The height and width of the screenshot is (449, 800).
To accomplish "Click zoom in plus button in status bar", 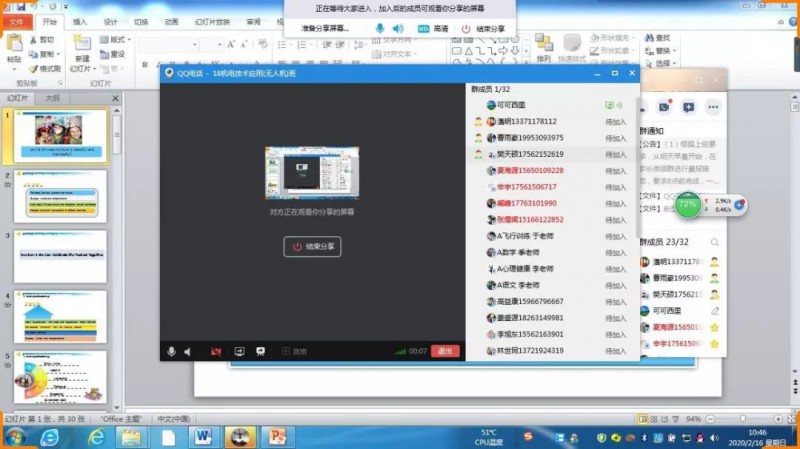I will coord(778,419).
